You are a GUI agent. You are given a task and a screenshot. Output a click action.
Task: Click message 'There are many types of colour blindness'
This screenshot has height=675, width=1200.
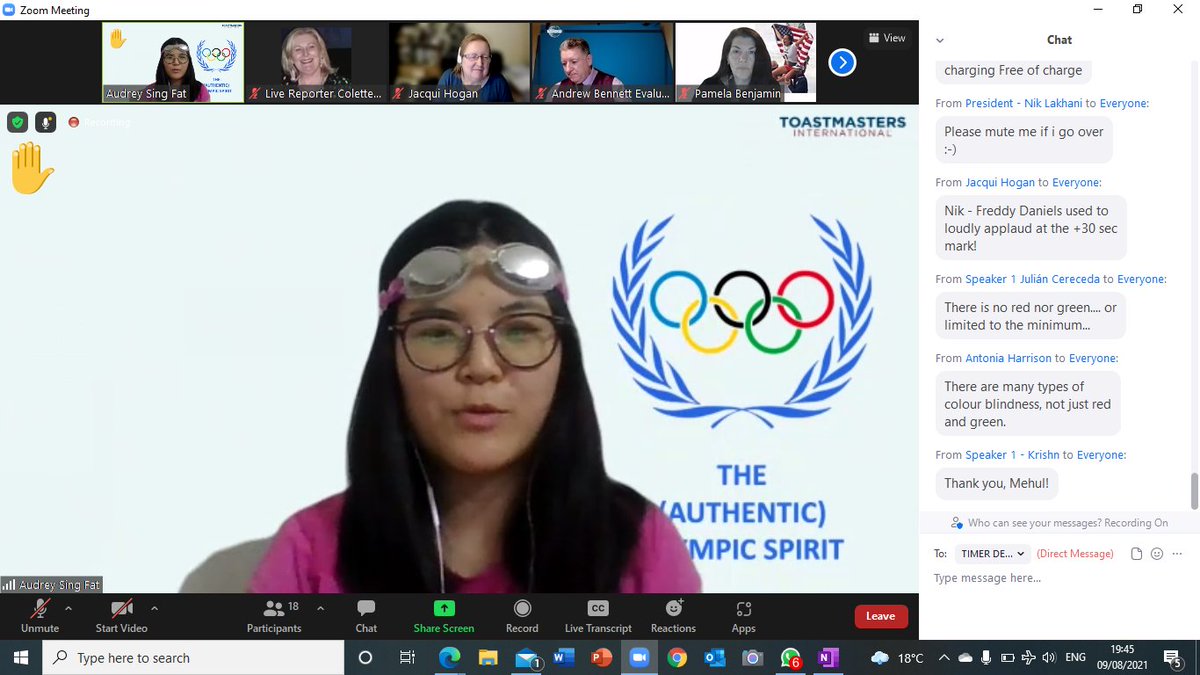1028,404
